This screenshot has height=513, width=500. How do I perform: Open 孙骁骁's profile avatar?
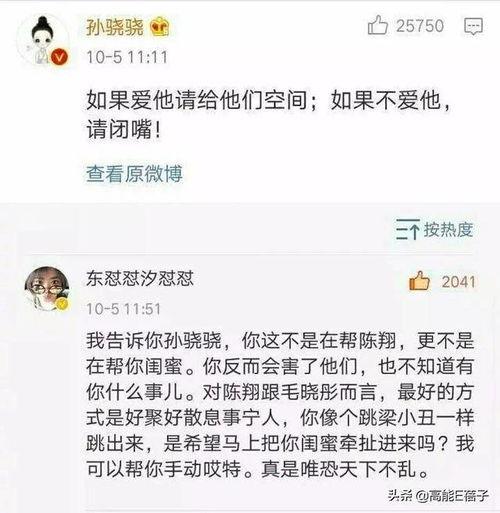click(43, 39)
